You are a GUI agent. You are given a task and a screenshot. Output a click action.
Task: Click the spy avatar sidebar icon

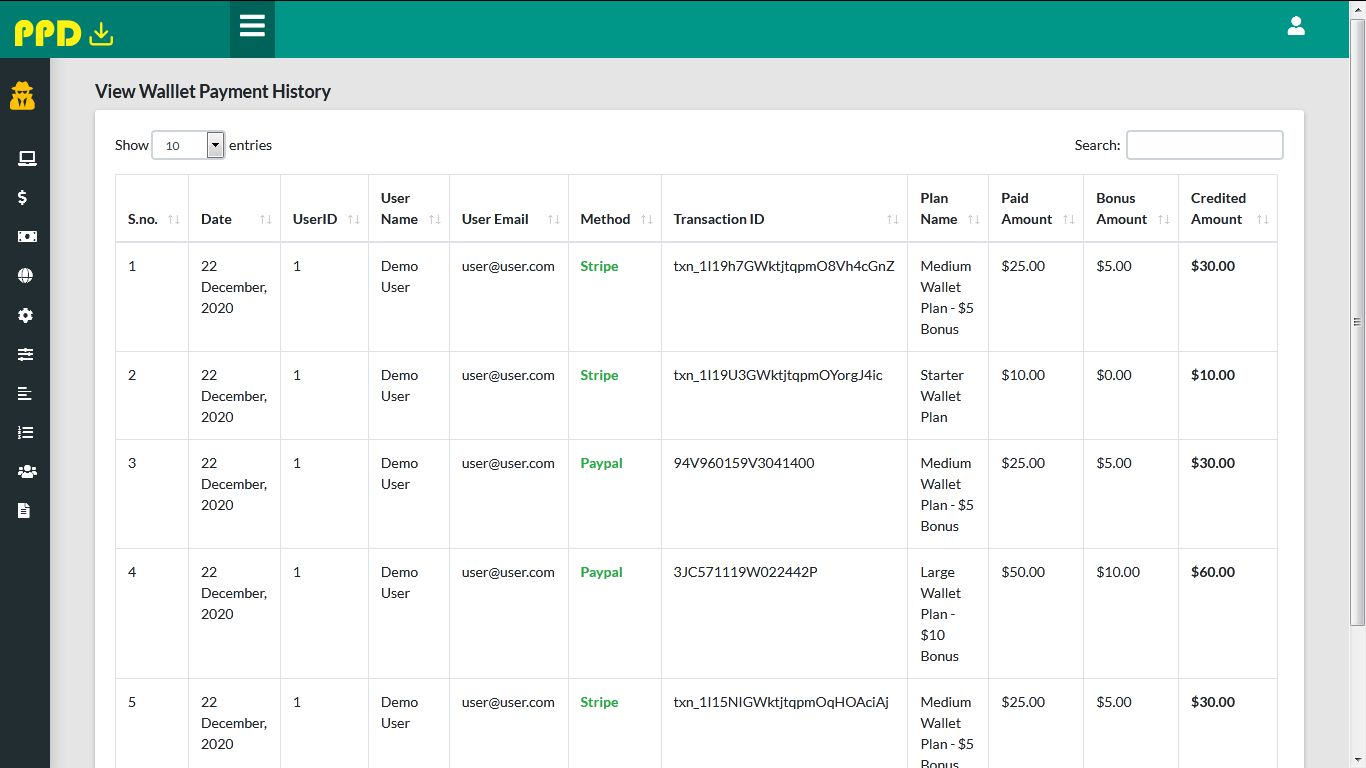23,96
